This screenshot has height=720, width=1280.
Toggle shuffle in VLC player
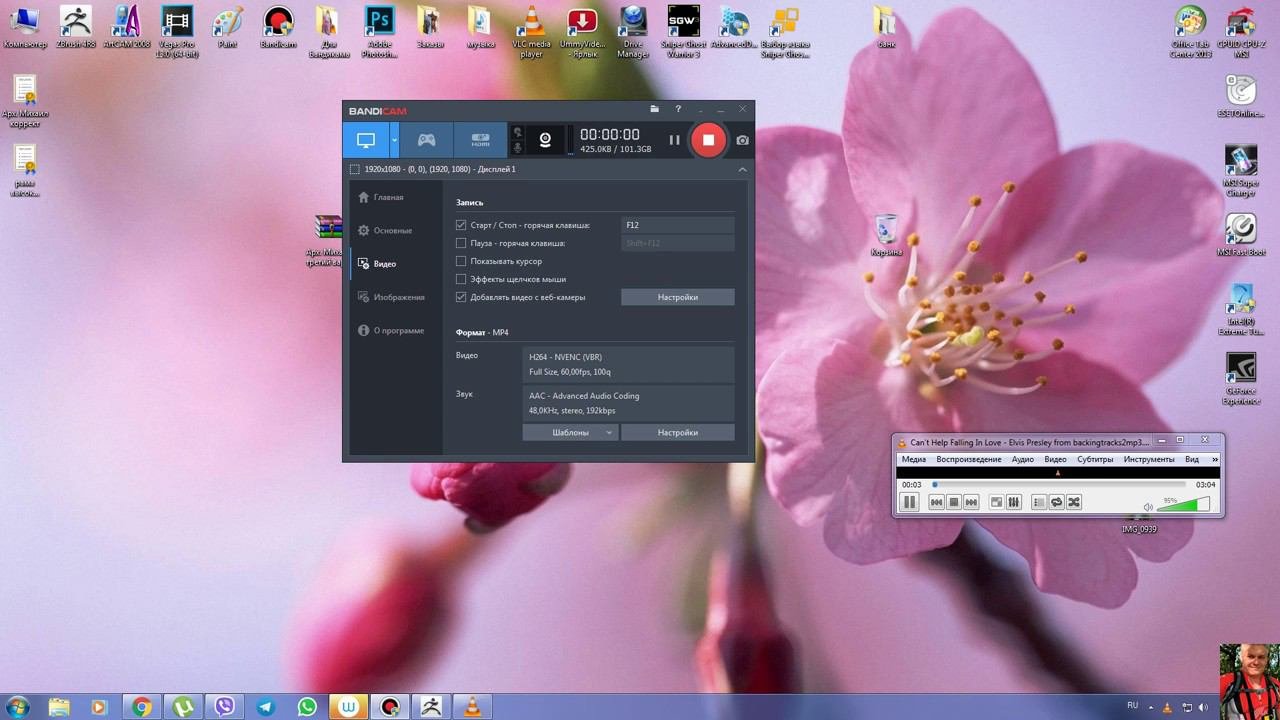coord(1074,502)
